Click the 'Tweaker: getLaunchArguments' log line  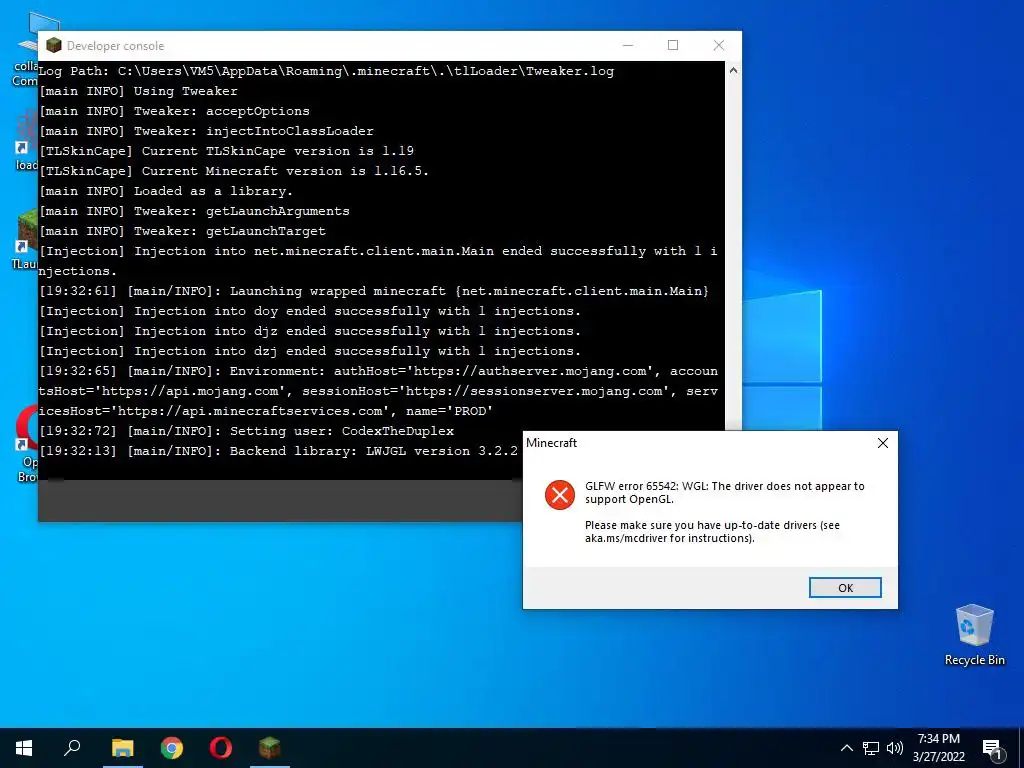(x=194, y=211)
